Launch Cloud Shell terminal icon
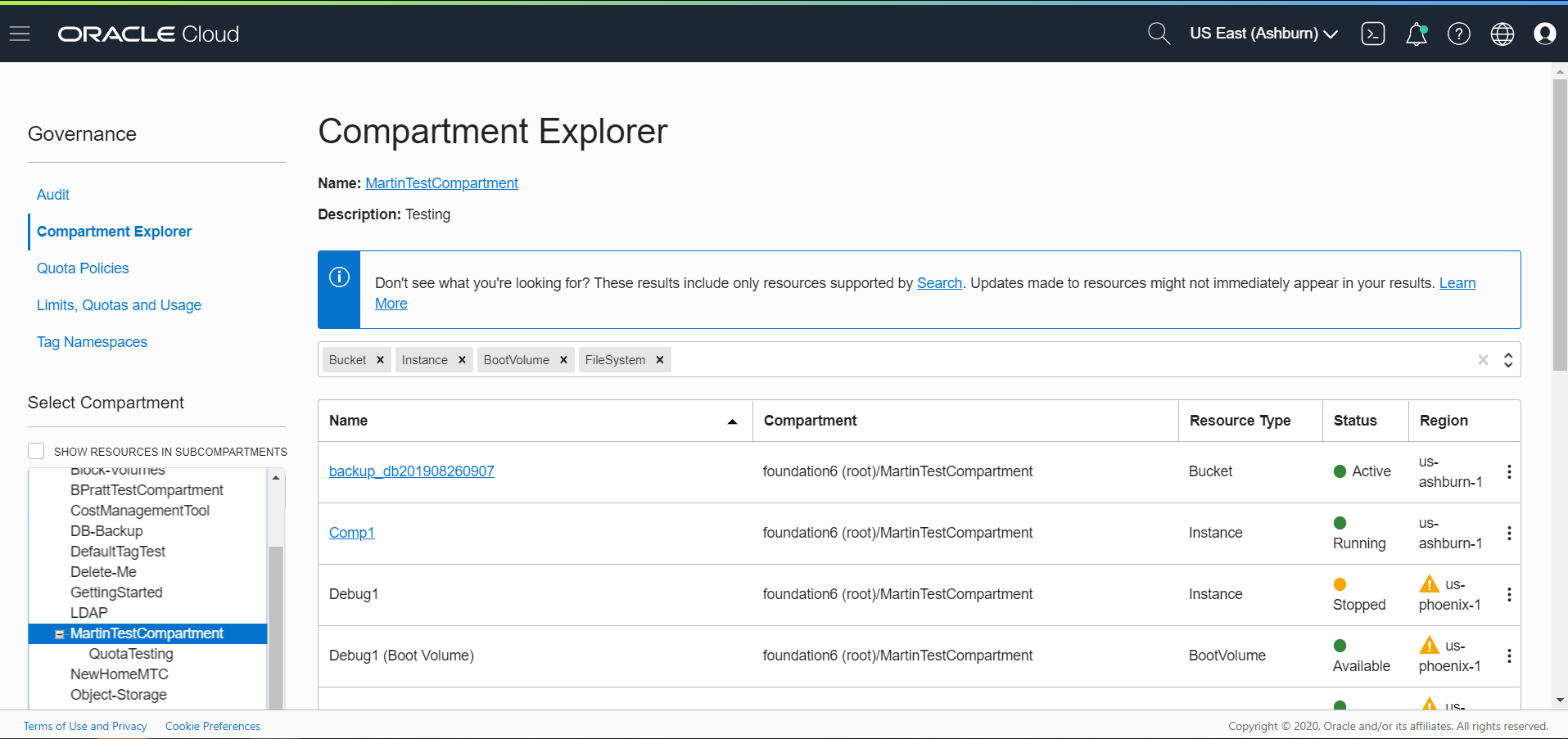 pos(1373,34)
